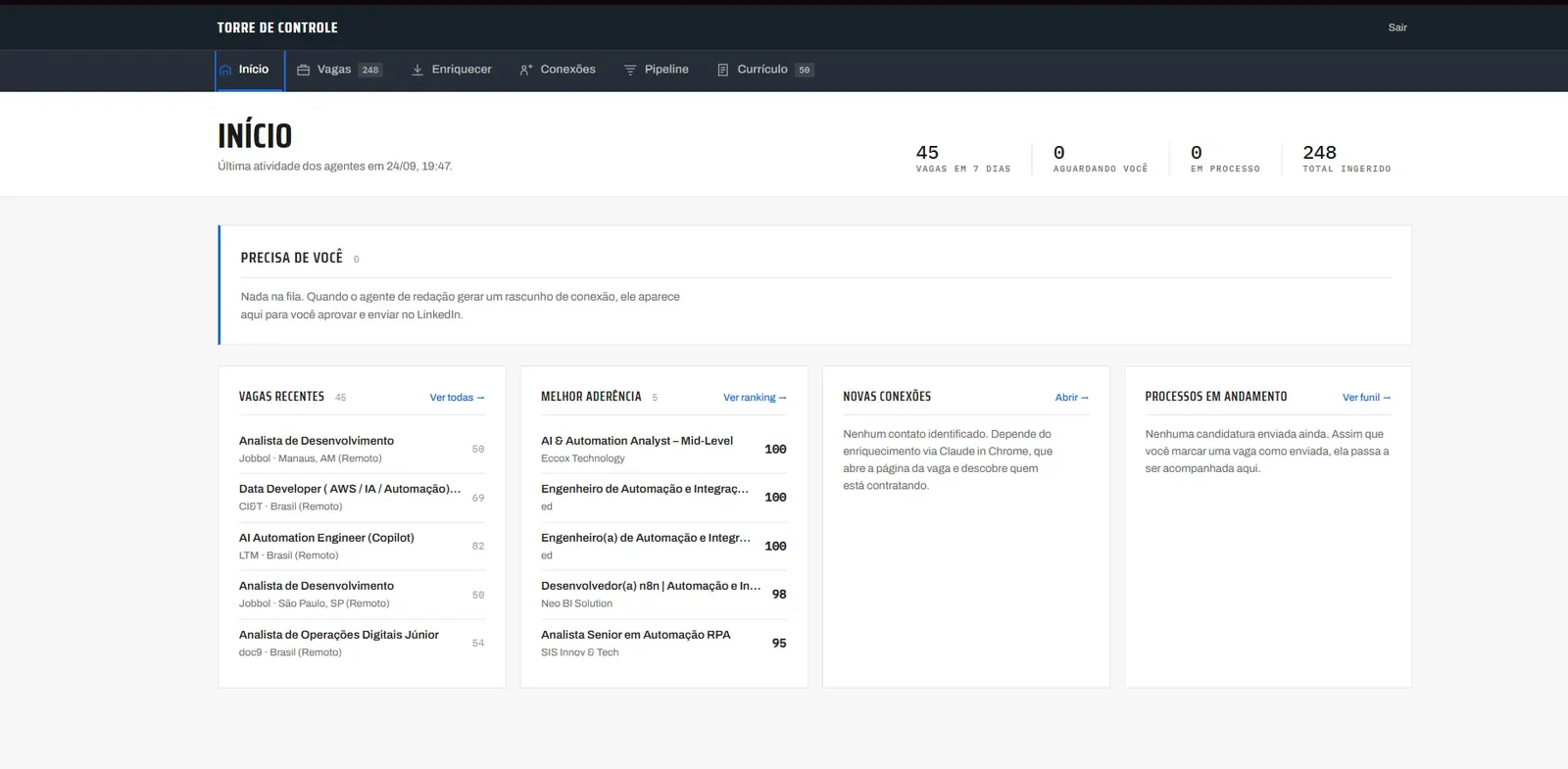Click the Em Processo stat
Image resolution: width=1568 pixels, height=769 pixels.
click(x=1225, y=159)
